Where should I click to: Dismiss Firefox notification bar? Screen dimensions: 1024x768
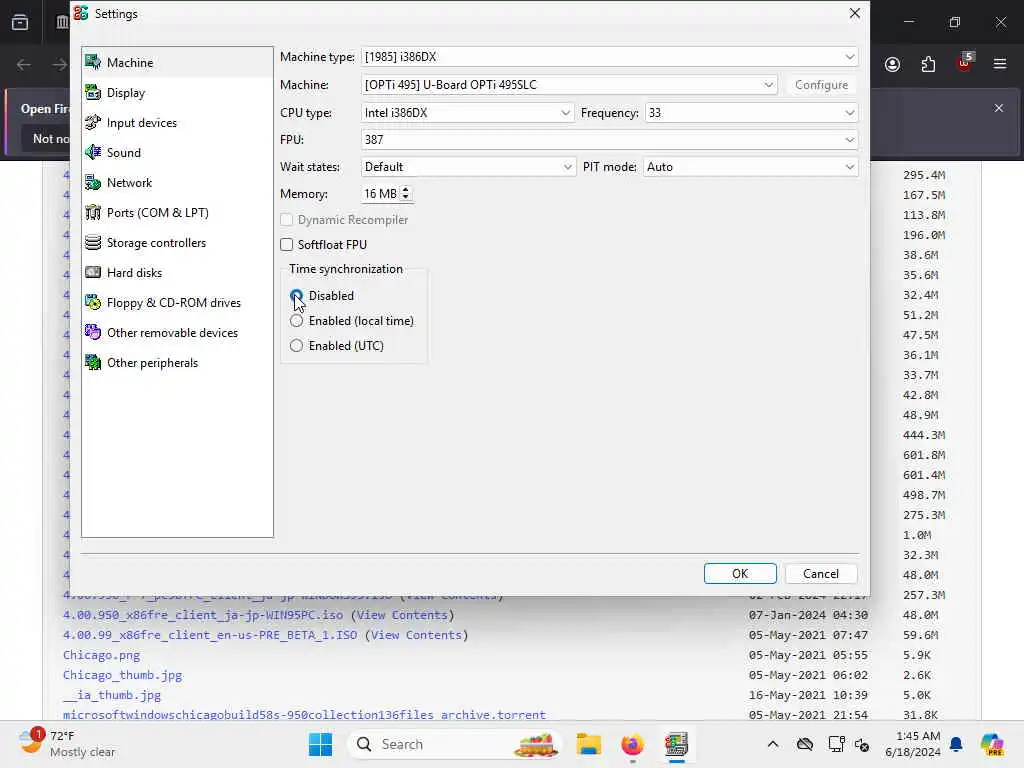click(x=999, y=108)
